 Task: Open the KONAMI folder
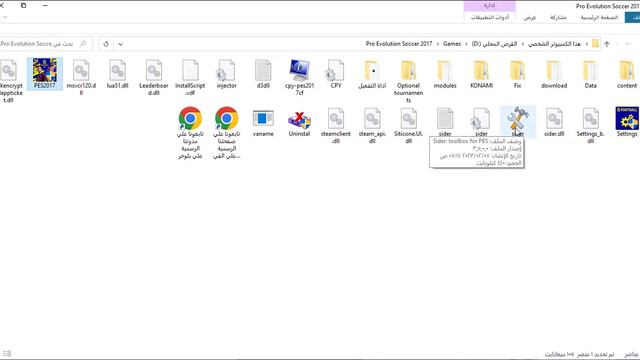pyautogui.click(x=481, y=74)
